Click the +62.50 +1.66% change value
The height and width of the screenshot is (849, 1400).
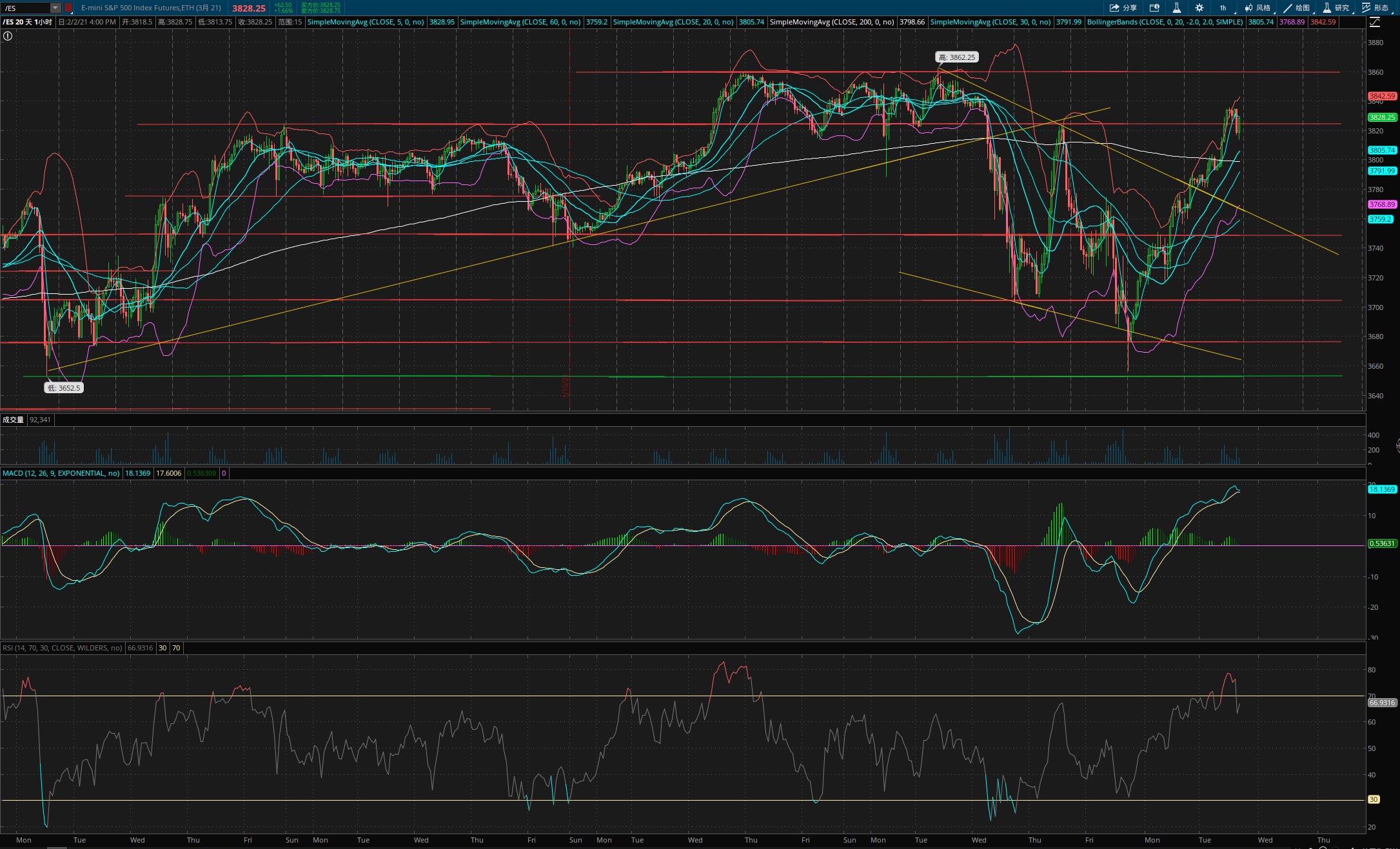pyautogui.click(x=282, y=8)
